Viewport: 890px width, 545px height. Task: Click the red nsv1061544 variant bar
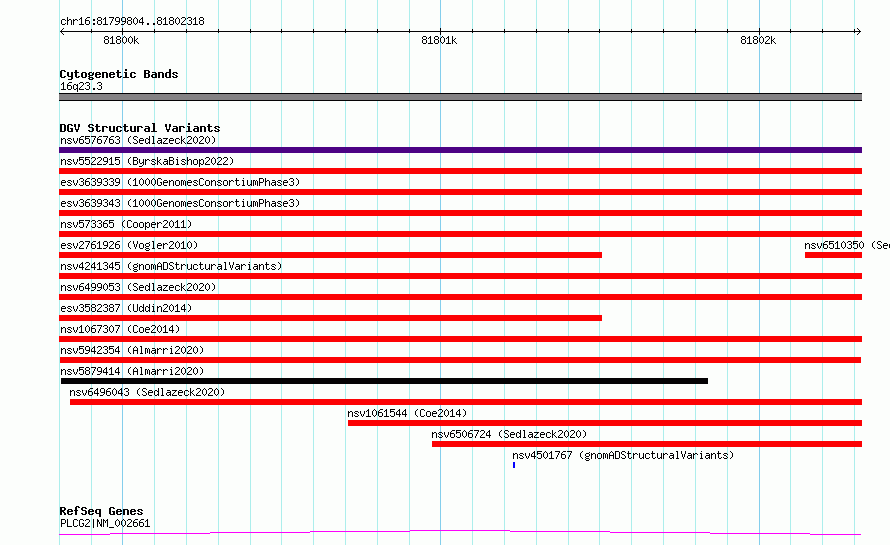(605, 423)
